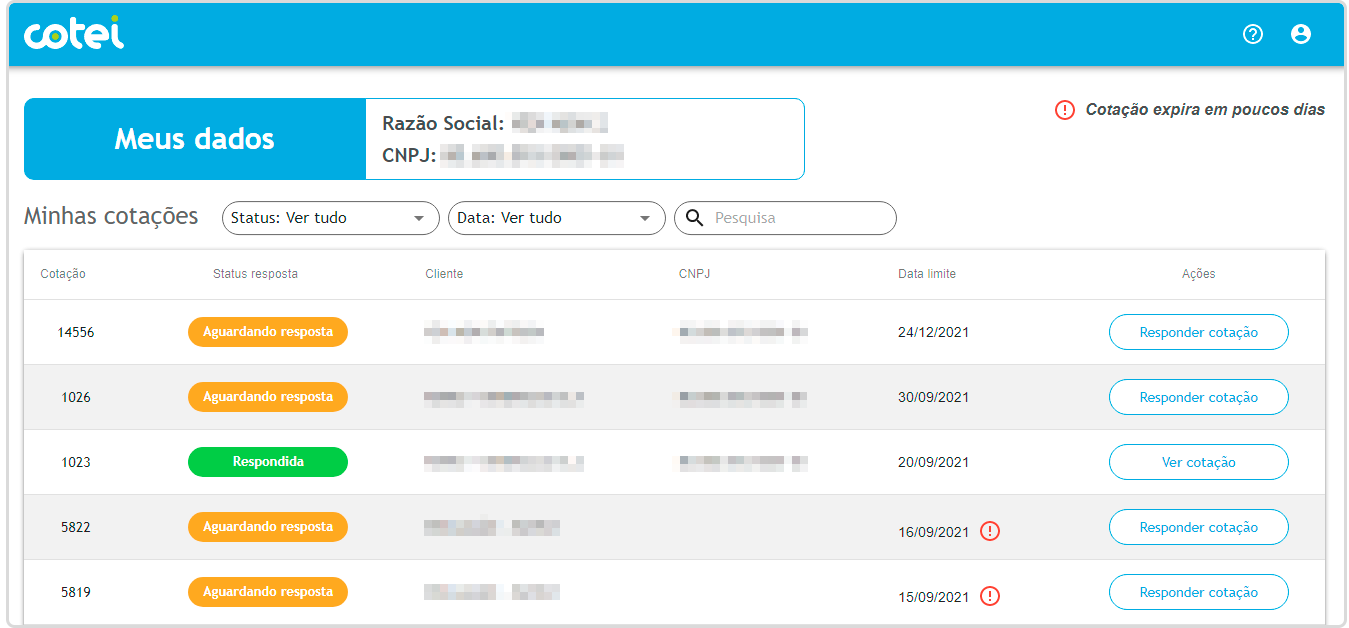Expand the Data: Ver tudo dropdown

coord(556,218)
